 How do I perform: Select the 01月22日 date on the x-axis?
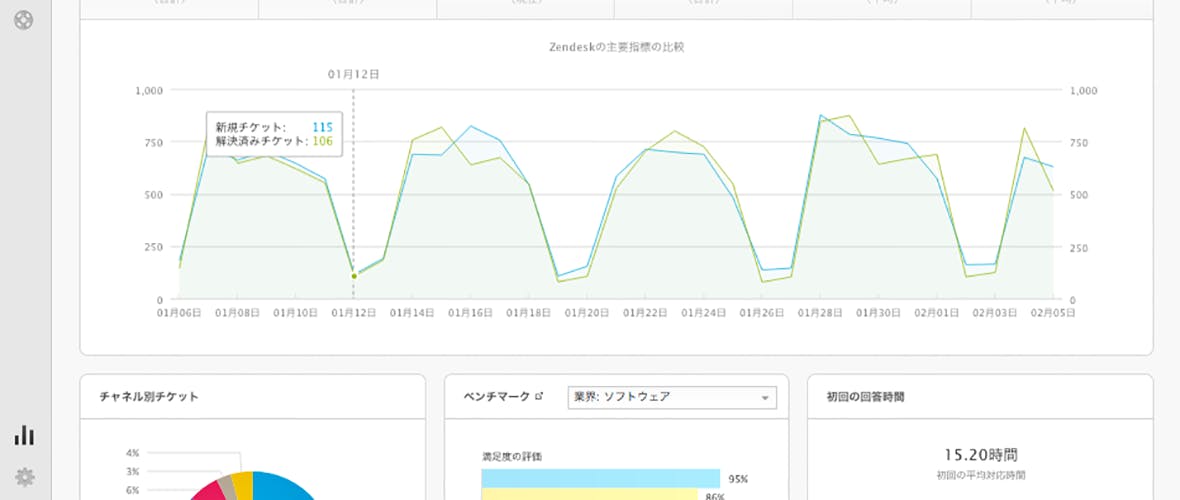point(645,312)
